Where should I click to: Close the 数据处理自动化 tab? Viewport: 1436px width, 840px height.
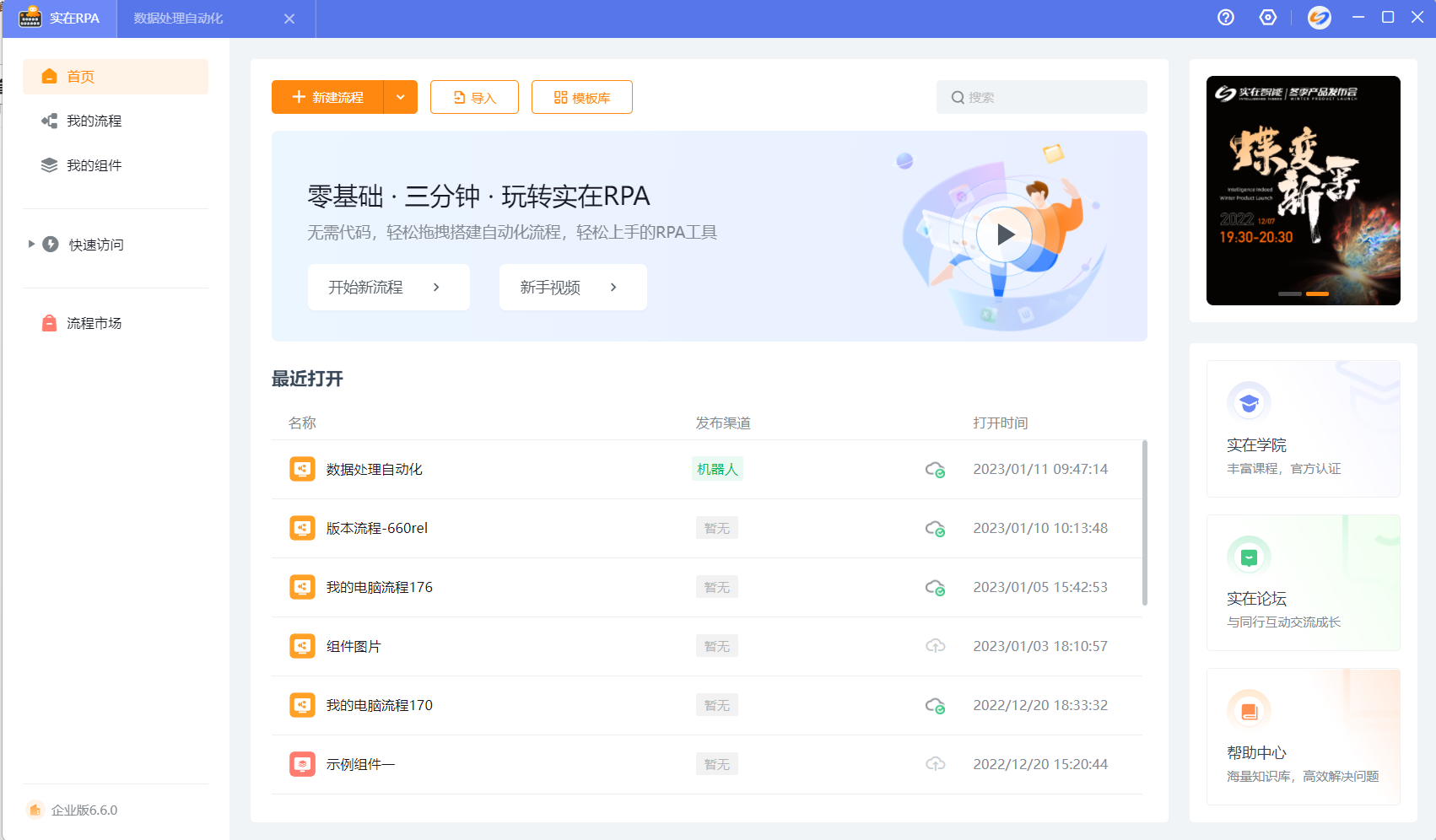click(x=289, y=19)
